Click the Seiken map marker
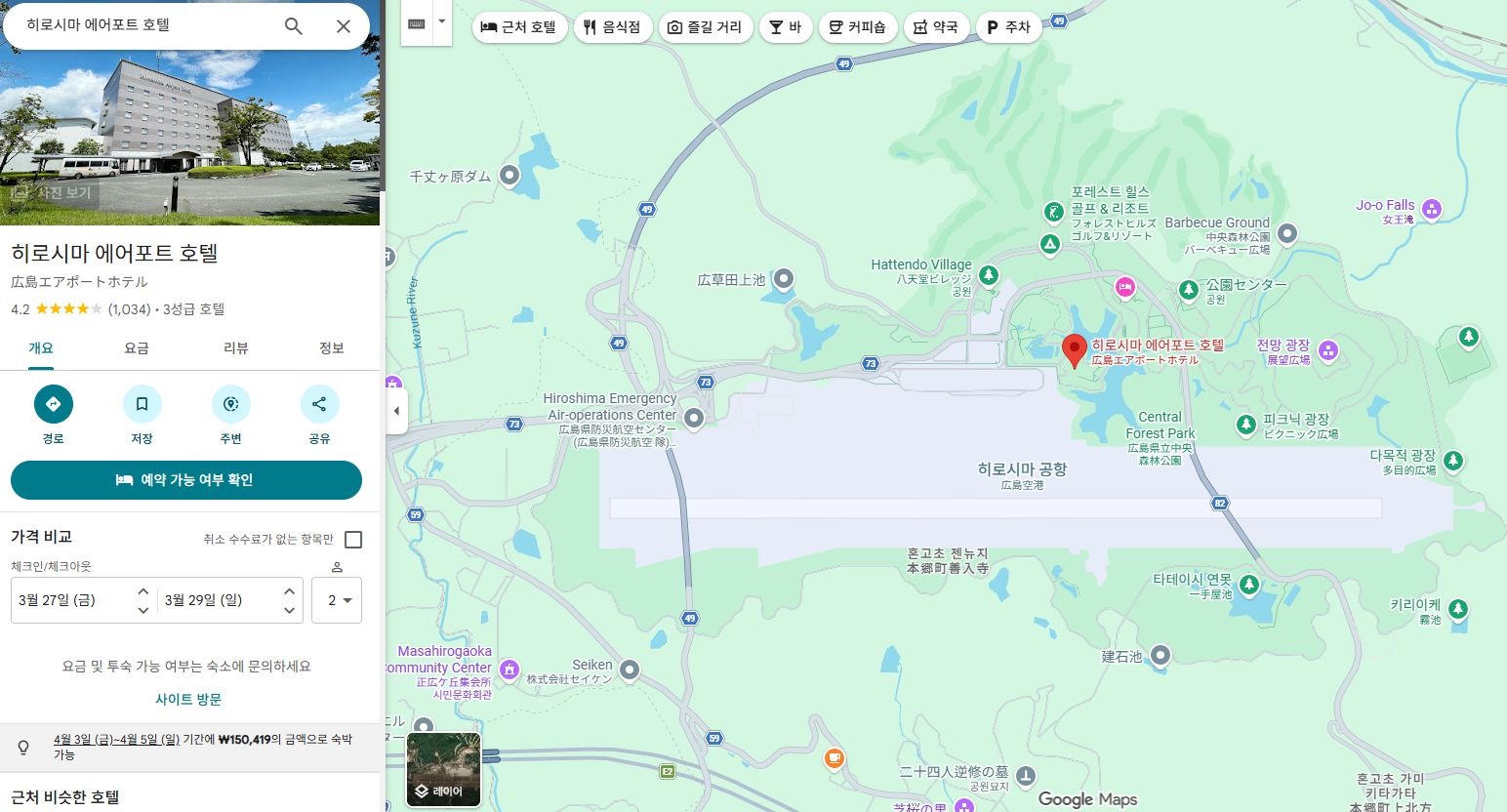1507x812 pixels. (x=630, y=670)
